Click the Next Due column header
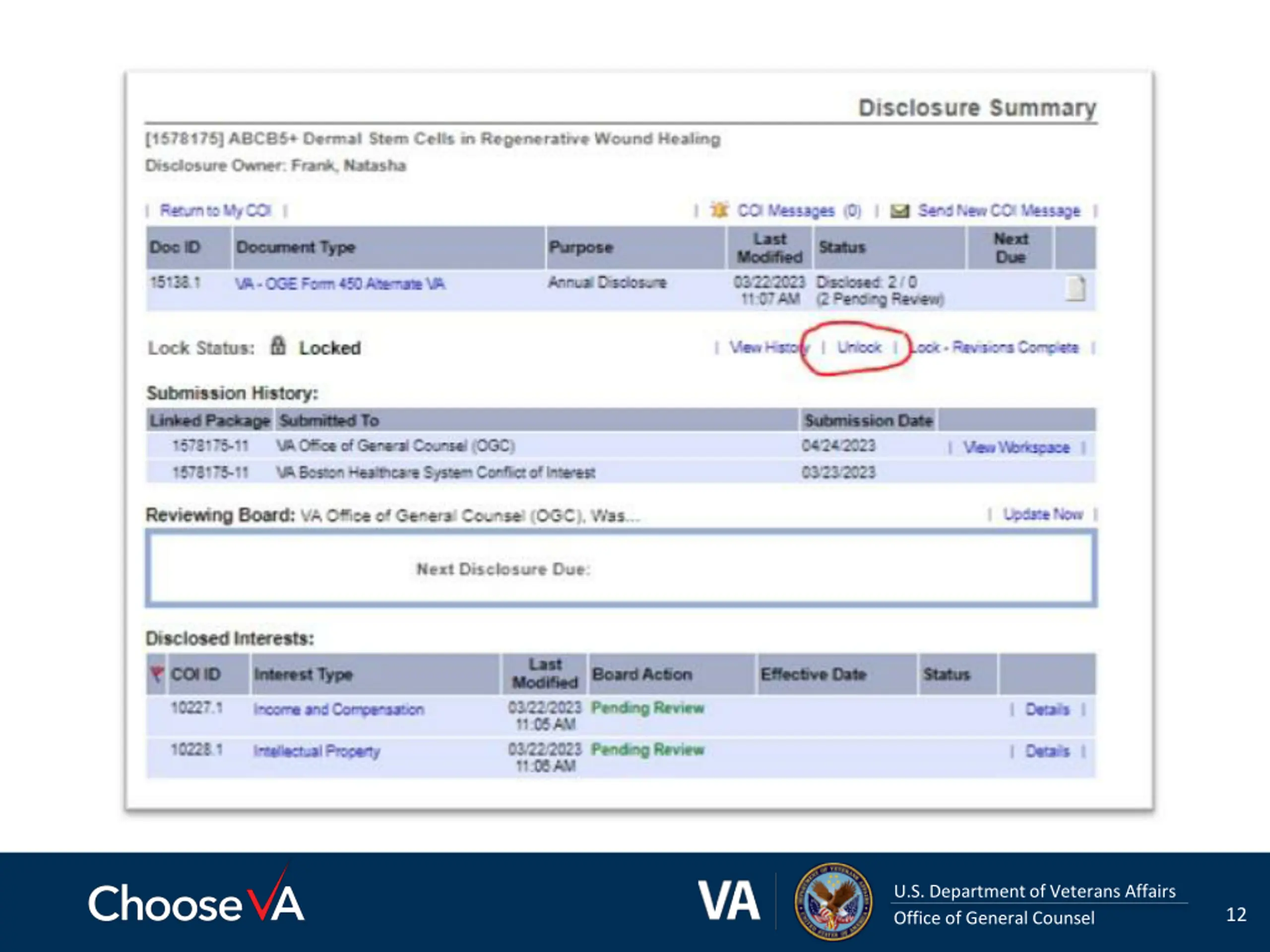This screenshot has height=952, width=1270. [1010, 247]
